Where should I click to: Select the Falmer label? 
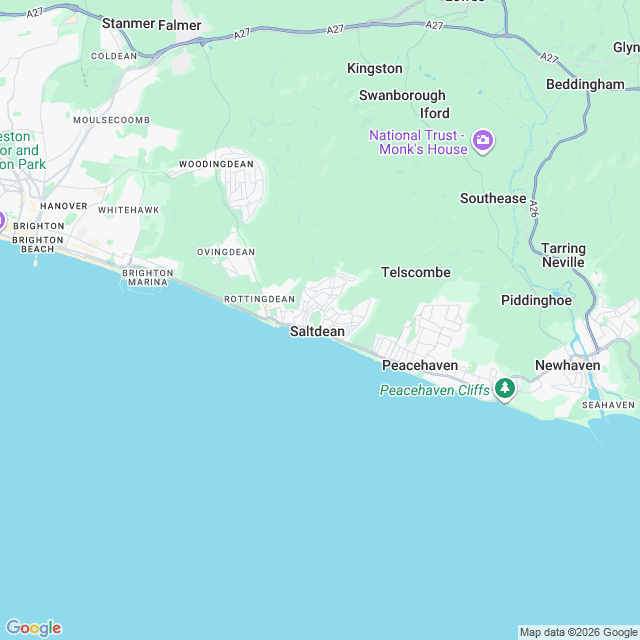tap(180, 25)
